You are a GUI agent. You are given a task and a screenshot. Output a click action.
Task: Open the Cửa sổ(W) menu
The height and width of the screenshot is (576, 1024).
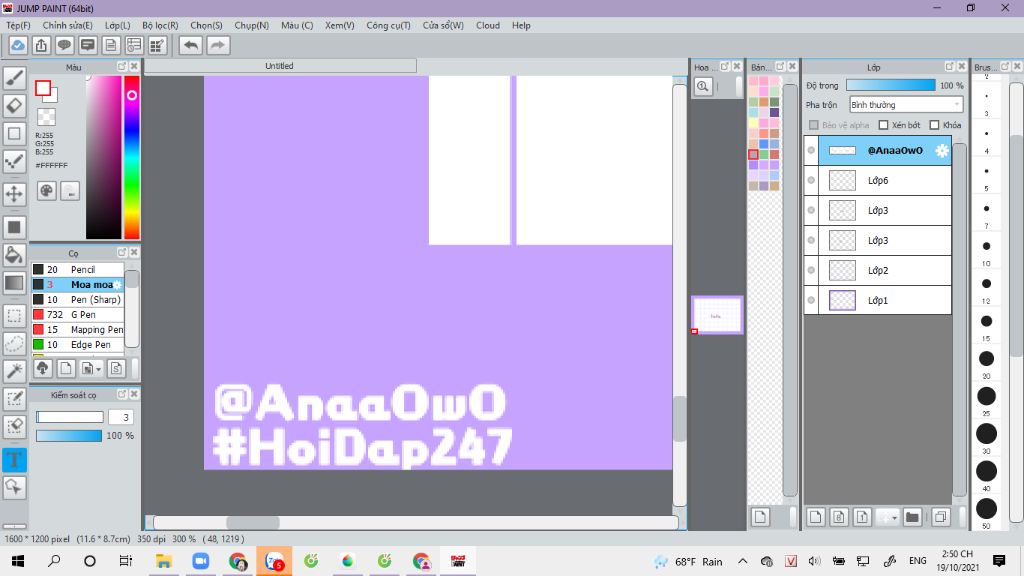point(443,25)
